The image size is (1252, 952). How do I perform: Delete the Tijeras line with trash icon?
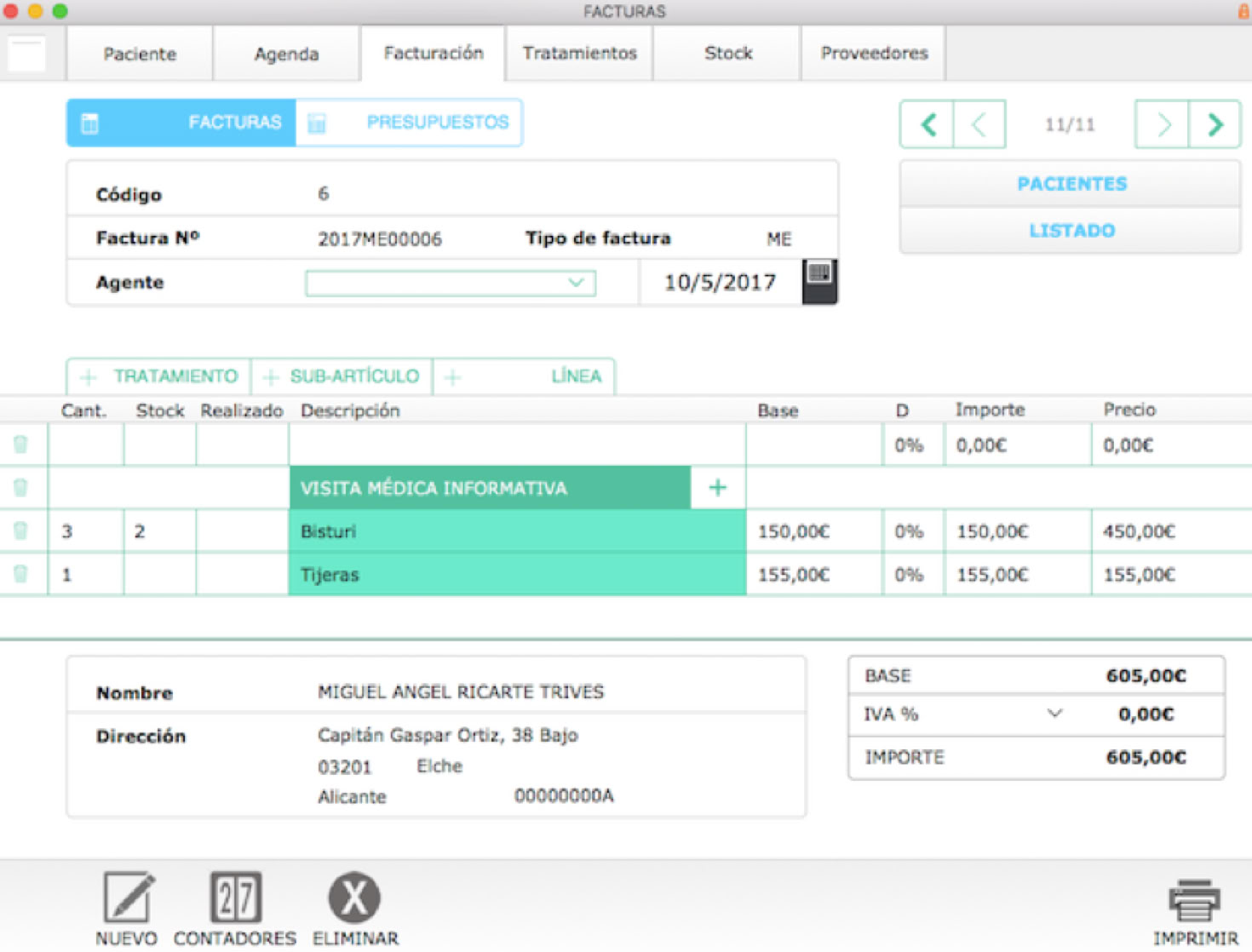tap(21, 575)
